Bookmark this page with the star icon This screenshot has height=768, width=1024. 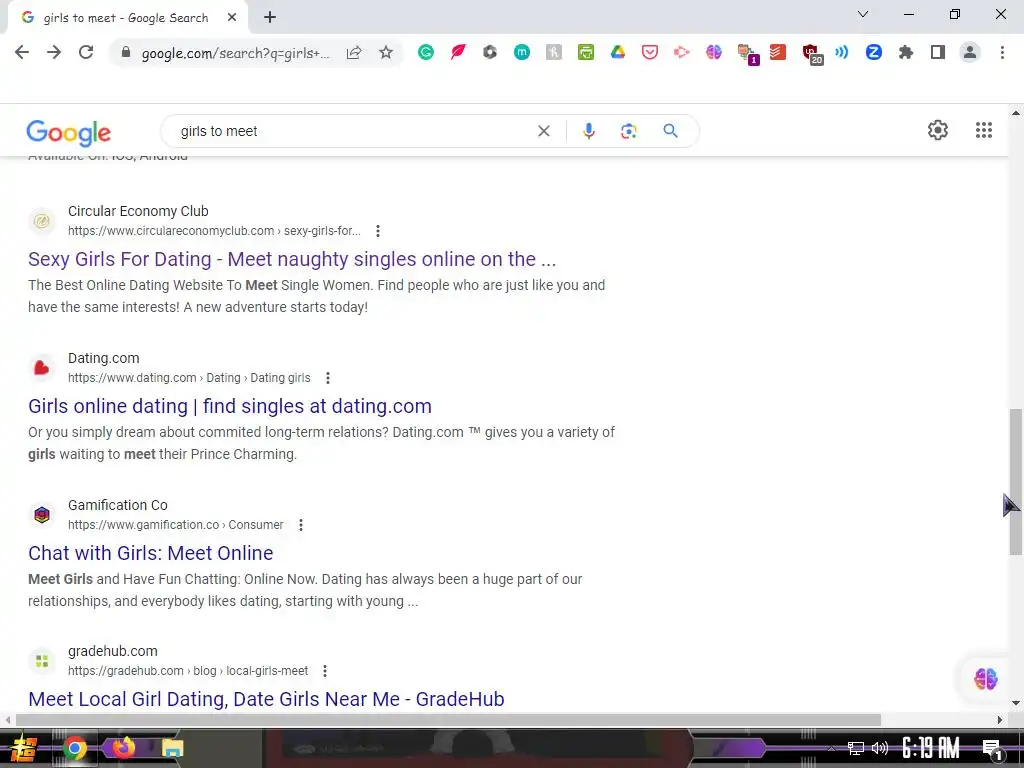[x=386, y=52]
